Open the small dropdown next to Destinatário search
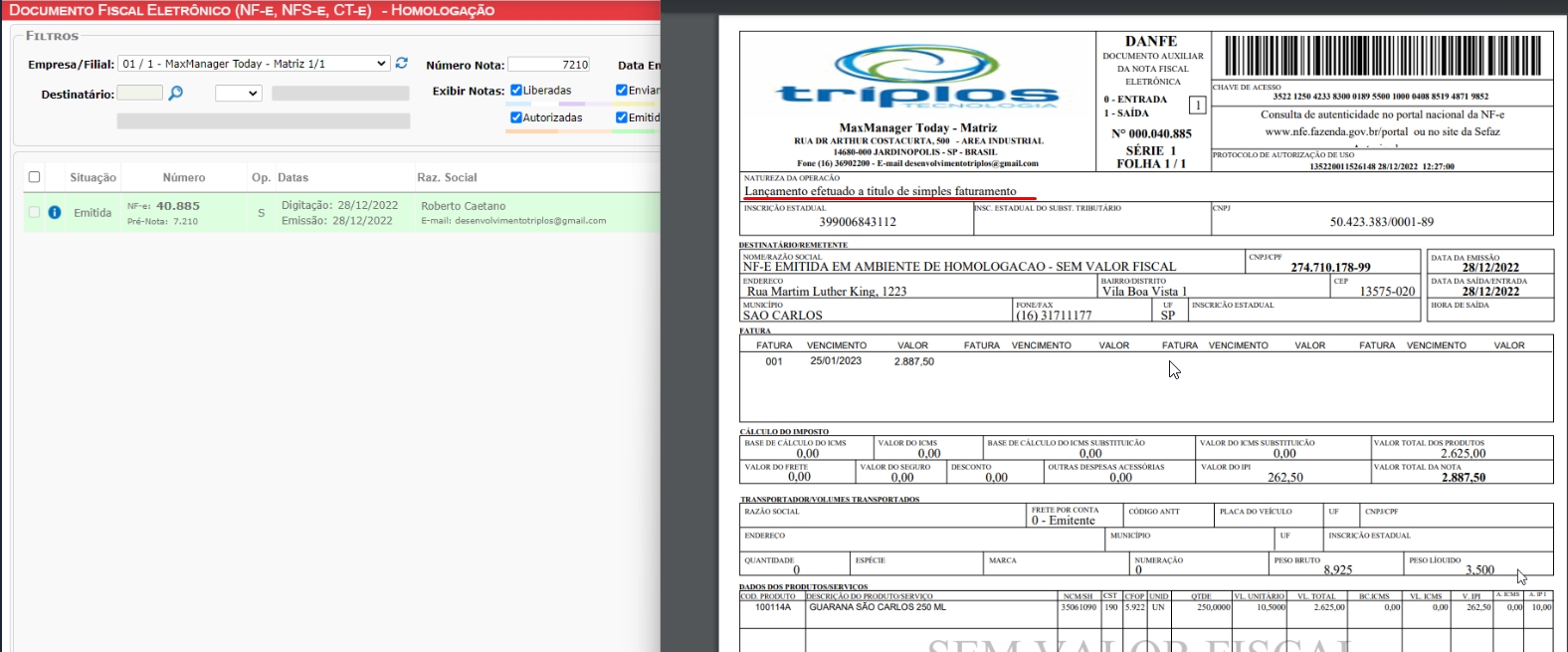 click(x=239, y=93)
